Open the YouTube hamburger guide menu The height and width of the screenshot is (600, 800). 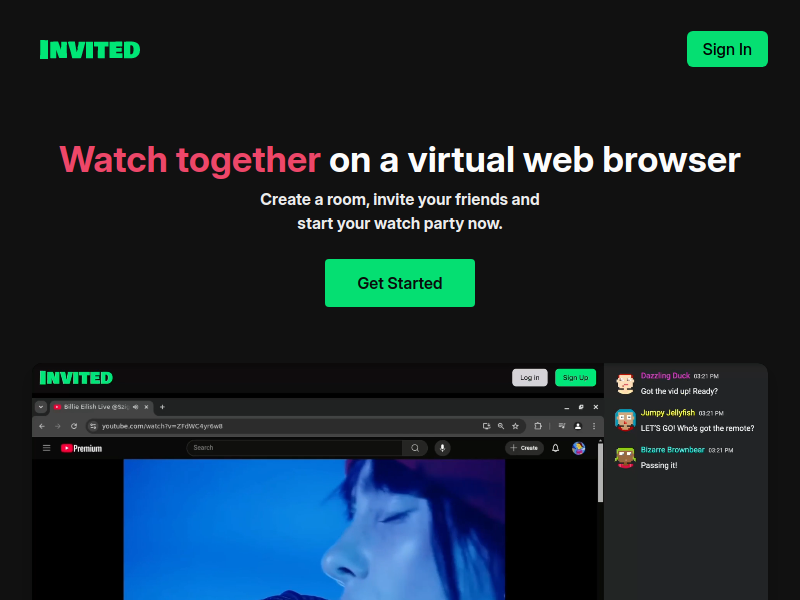tap(46, 448)
